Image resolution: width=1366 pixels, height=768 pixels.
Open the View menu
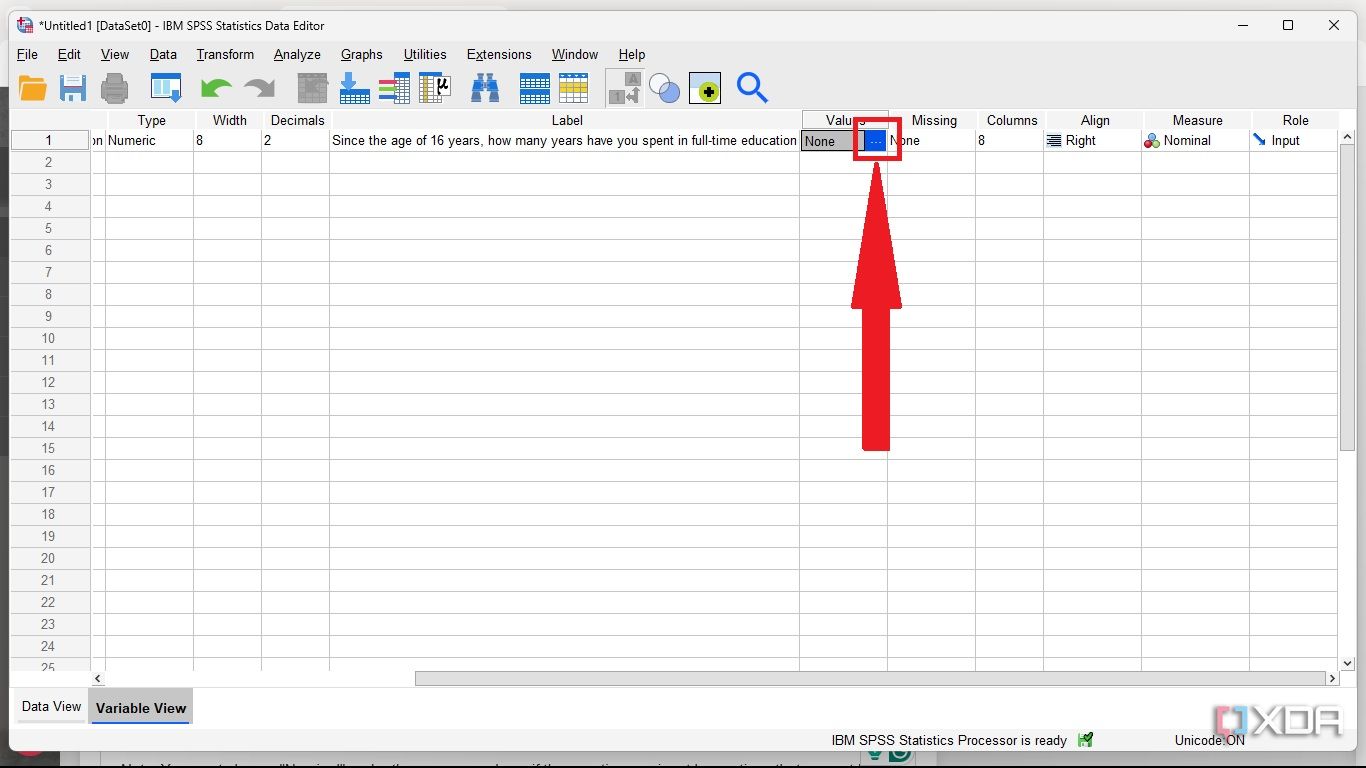tap(115, 54)
